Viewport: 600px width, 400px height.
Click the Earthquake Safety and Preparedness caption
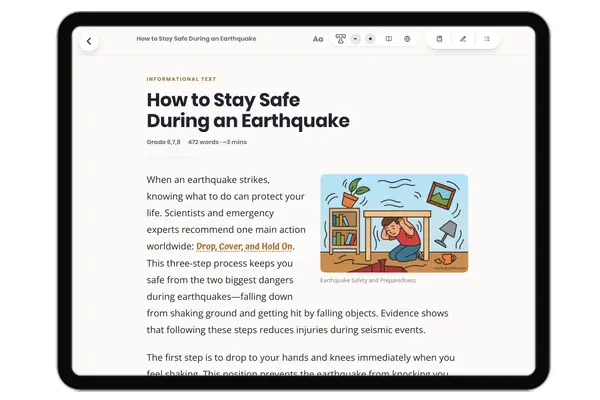(368, 280)
